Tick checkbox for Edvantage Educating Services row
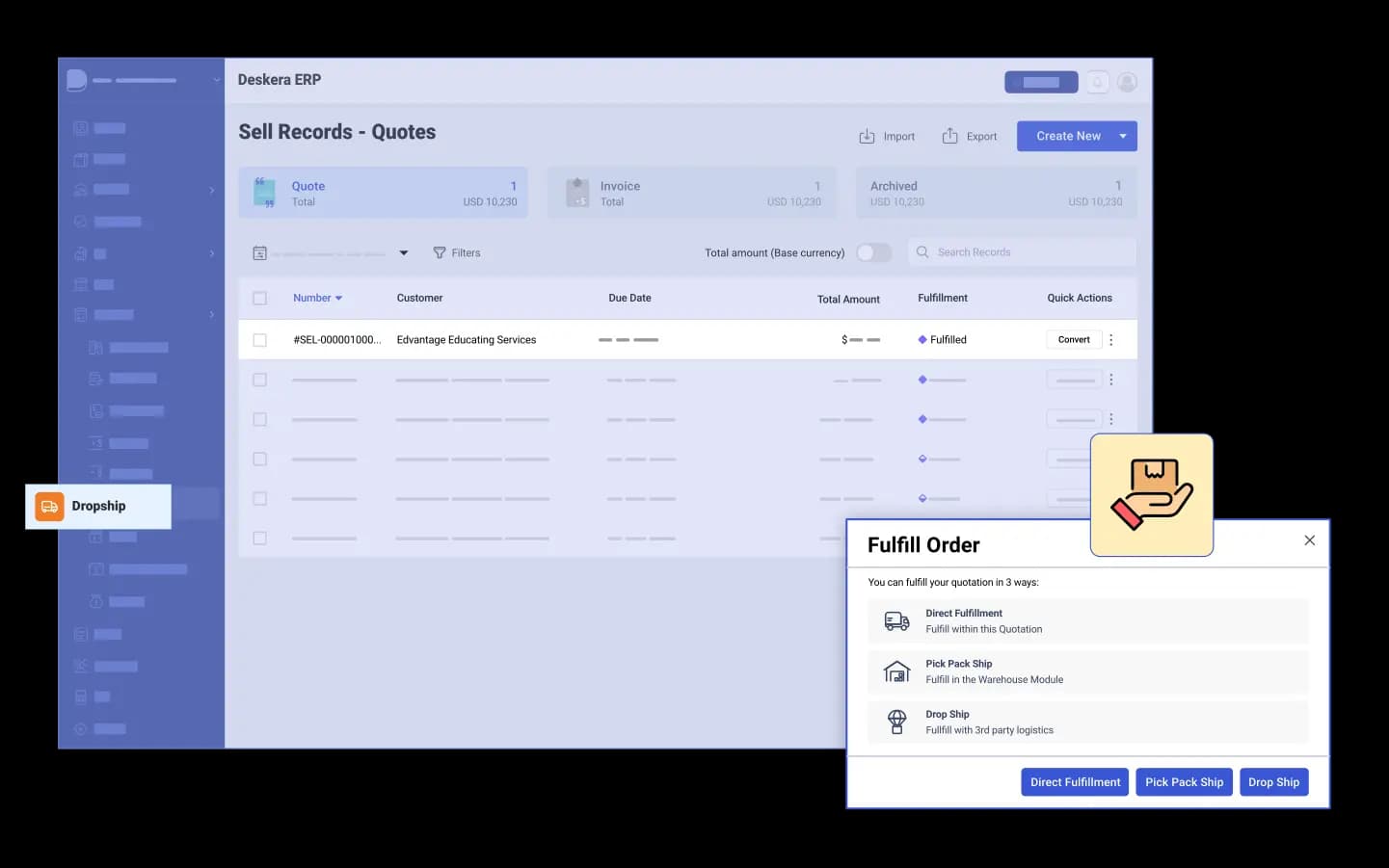1389x868 pixels. [259, 340]
